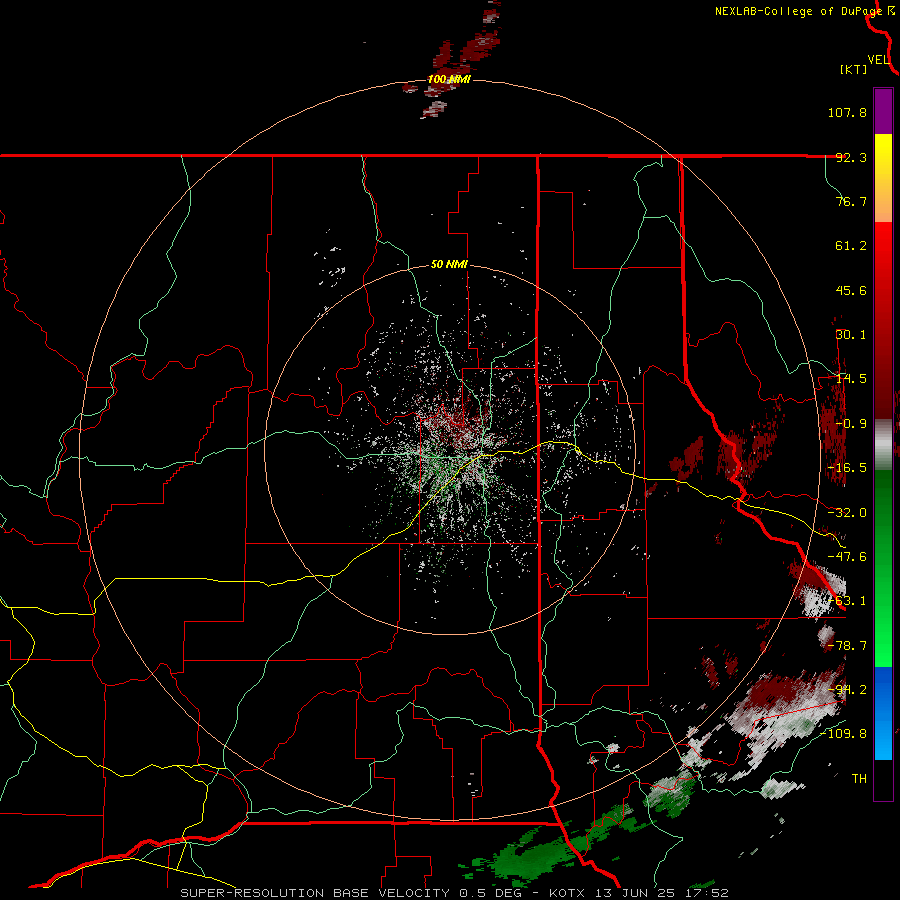900x900 pixels.
Task: Select the 76.7 scale value
Action: point(851,201)
